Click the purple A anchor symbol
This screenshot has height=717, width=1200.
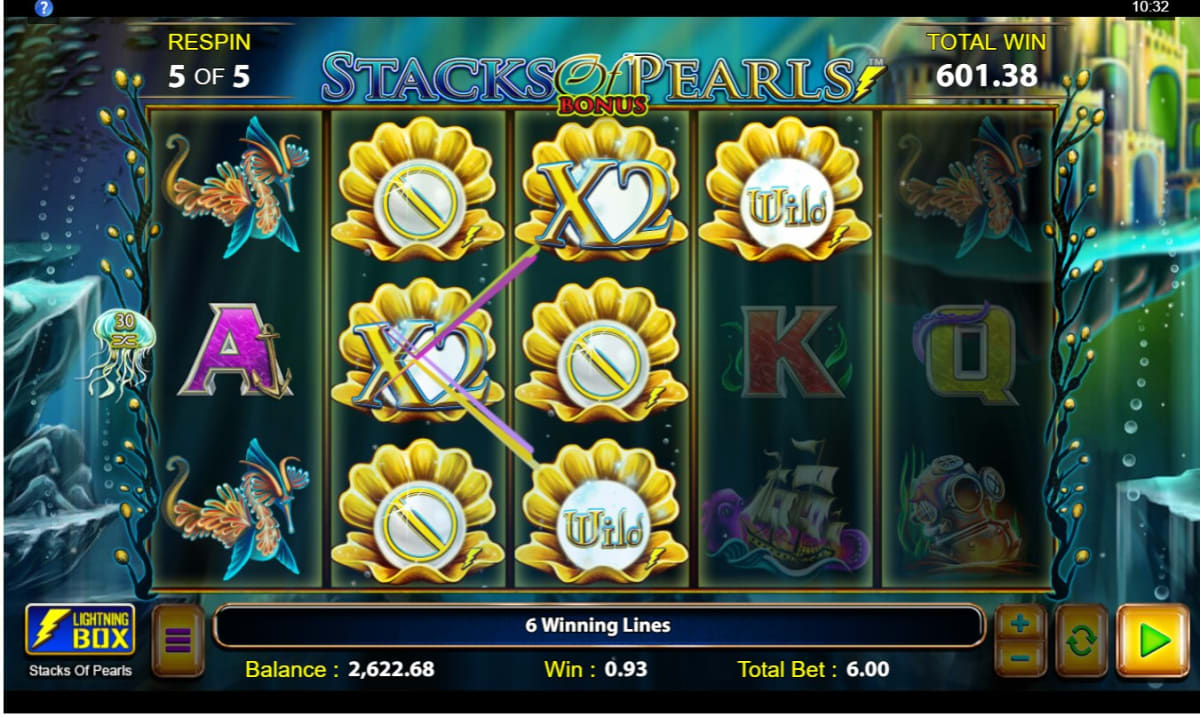click(236, 352)
